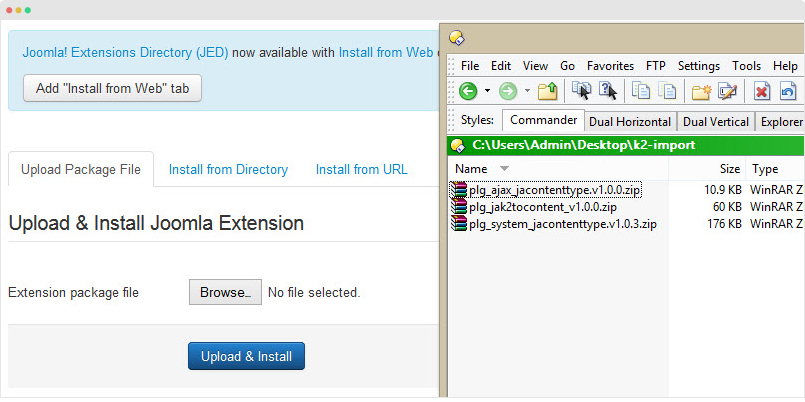
Task: Click the green Back arrow in file manager
Action: (468, 91)
